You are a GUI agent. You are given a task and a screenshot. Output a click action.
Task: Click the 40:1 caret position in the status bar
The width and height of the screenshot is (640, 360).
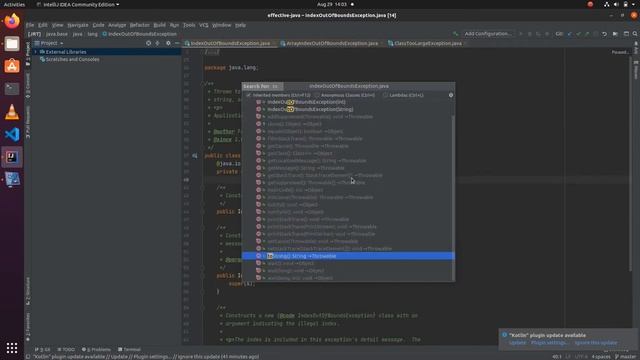tap(557, 356)
